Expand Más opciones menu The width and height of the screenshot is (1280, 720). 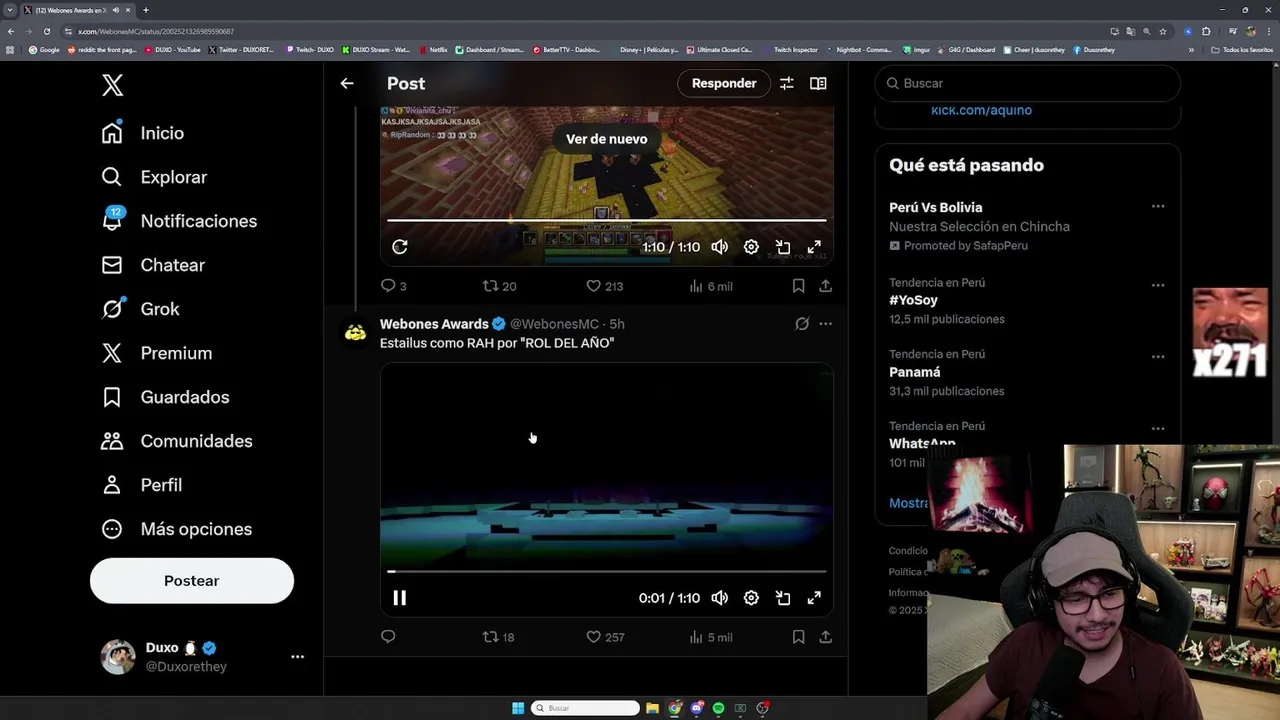coord(177,529)
